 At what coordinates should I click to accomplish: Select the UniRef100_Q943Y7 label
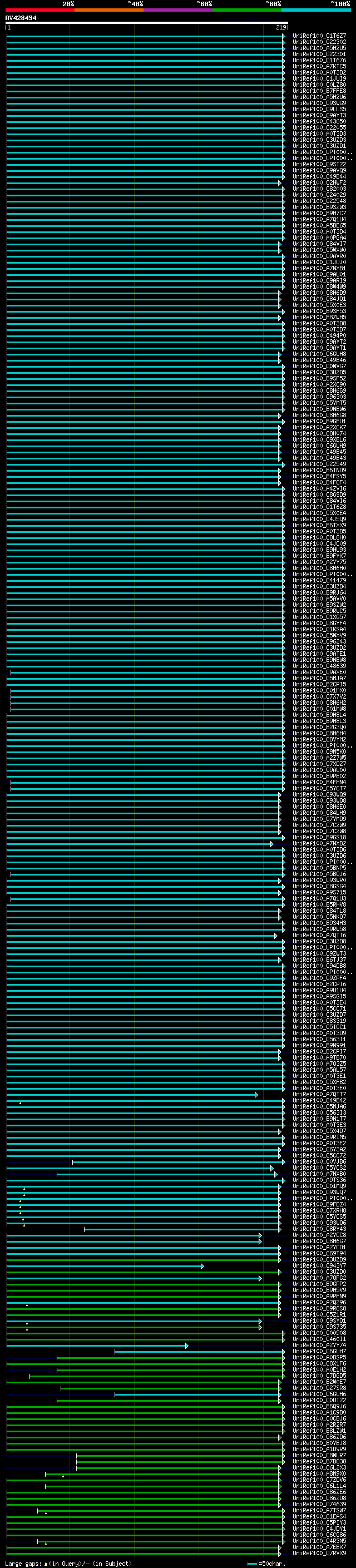tap(319, 1265)
